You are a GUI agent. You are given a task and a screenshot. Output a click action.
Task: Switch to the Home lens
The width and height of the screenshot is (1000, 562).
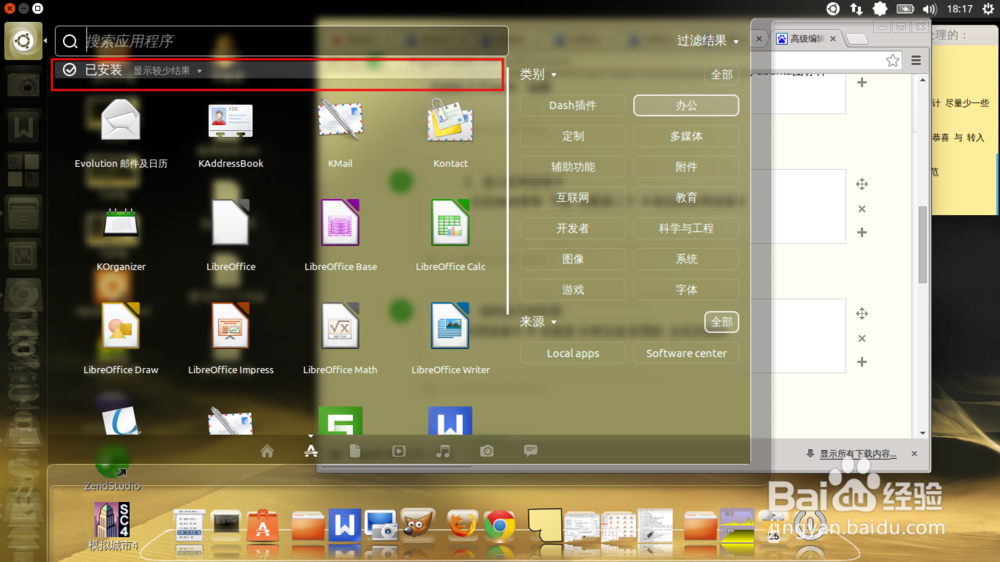(267, 451)
